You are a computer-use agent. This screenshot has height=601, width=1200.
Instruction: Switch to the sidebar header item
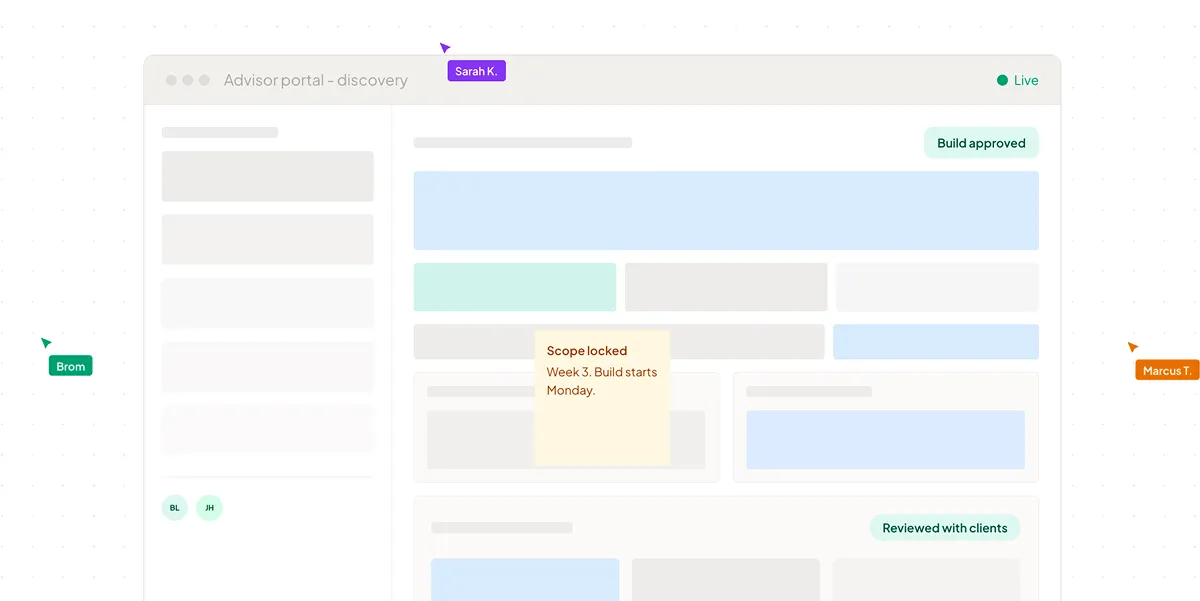(x=219, y=131)
